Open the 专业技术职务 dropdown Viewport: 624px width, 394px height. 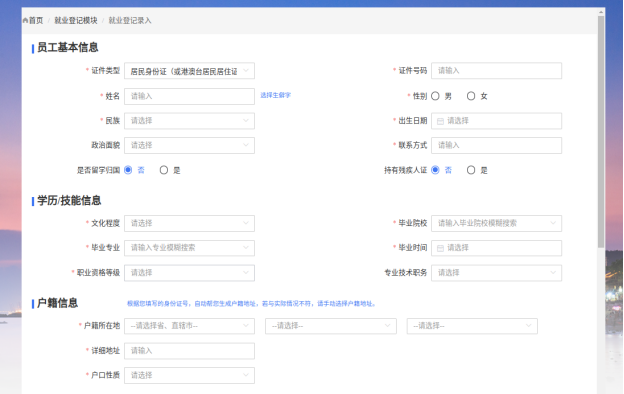click(496, 273)
